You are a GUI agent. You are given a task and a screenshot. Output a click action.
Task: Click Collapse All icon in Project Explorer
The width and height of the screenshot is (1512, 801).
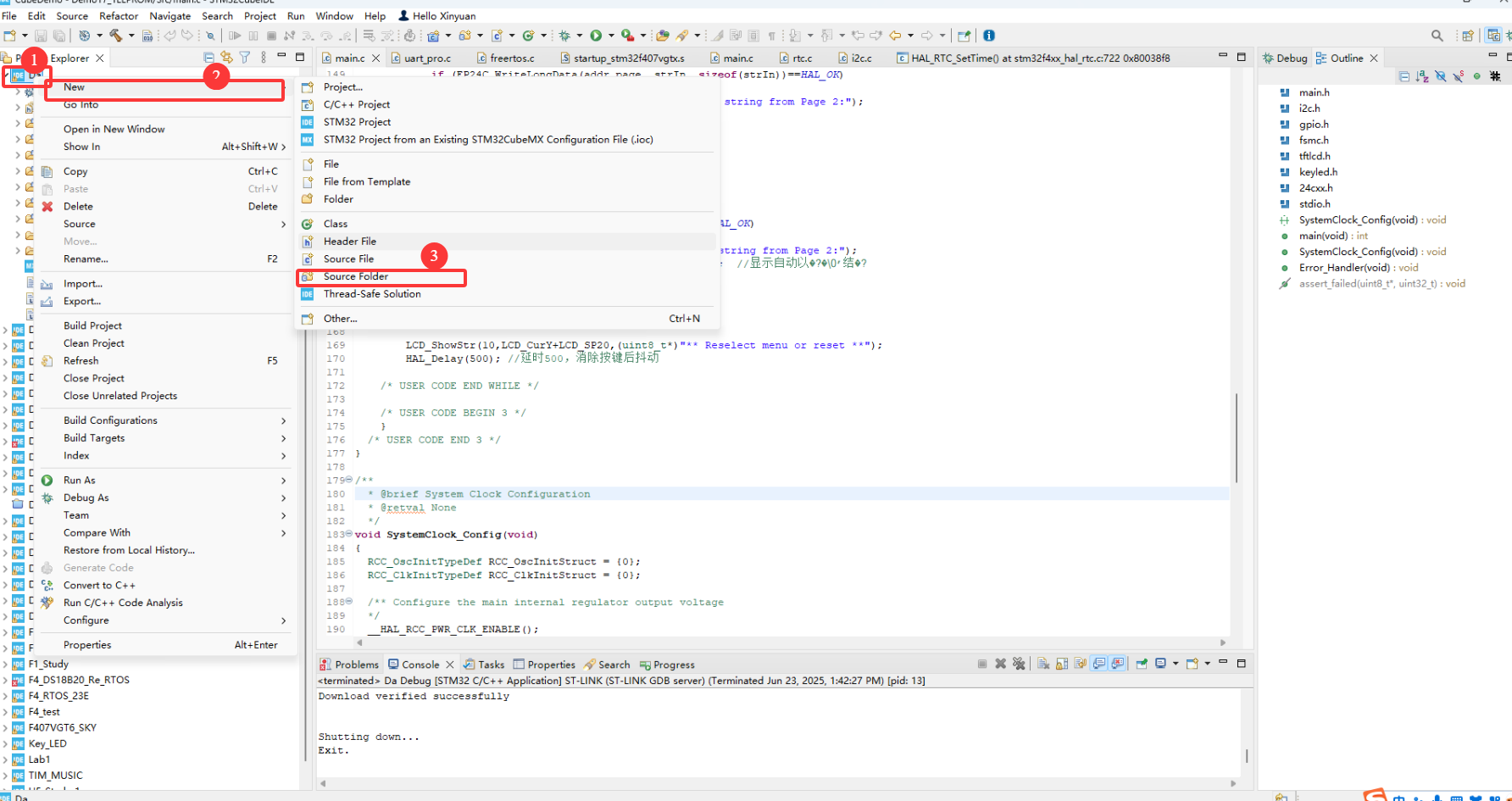pyautogui.click(x=208, y=58)
